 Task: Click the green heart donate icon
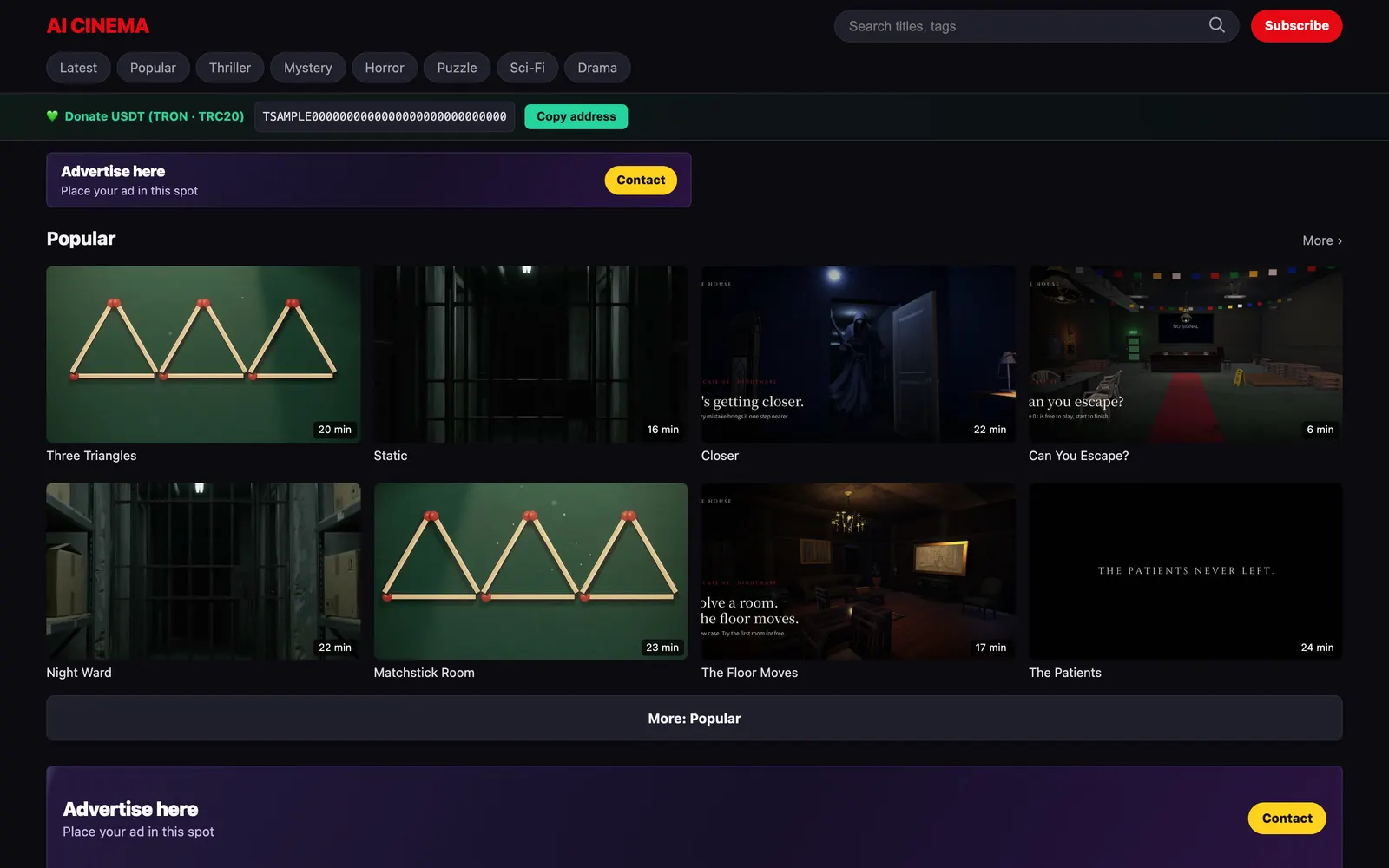tap(52, 116)
